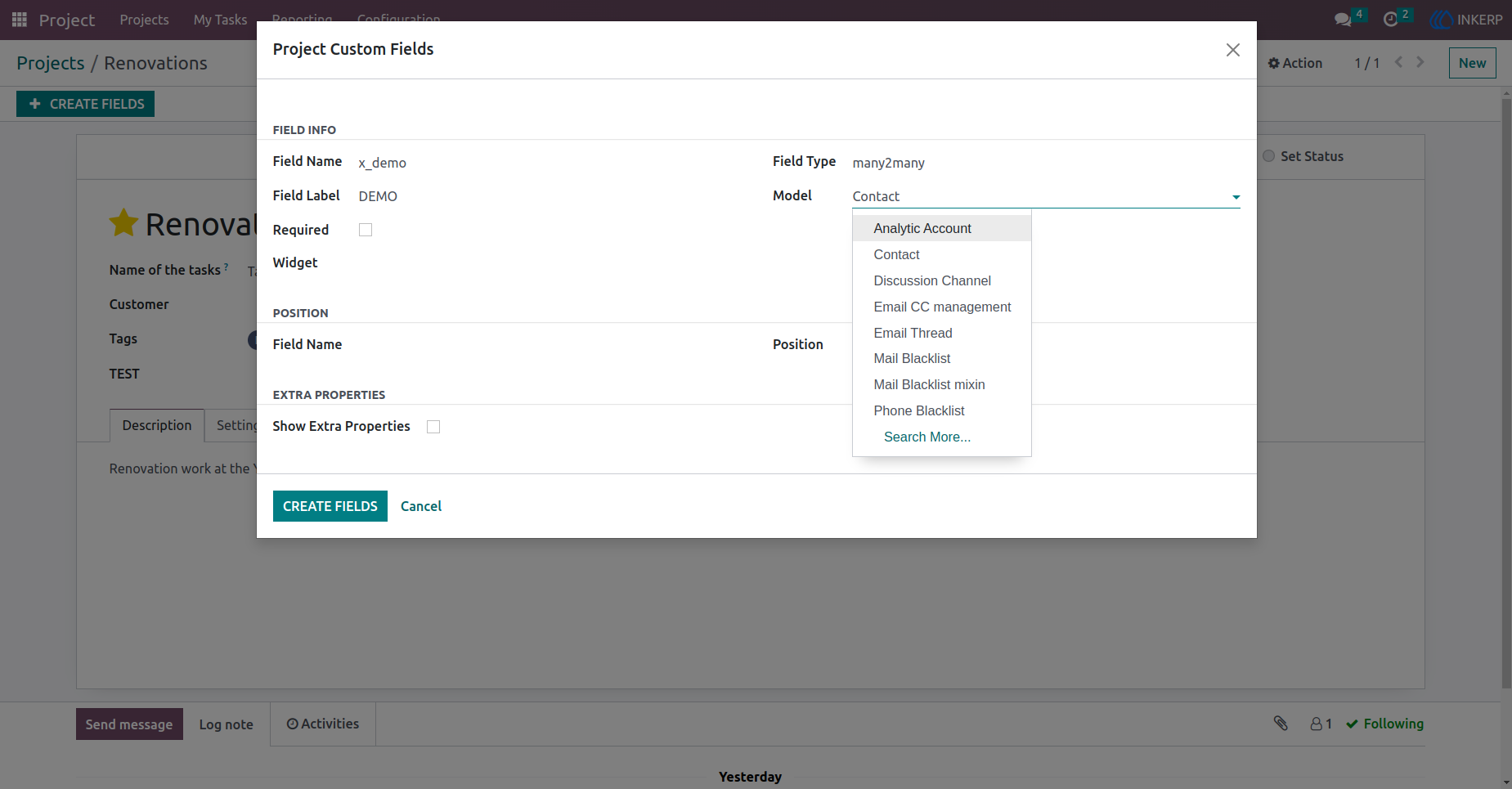Select Email CC management option
The width and height of the screenshot is (1512, 789).
(x=942, y=307)
